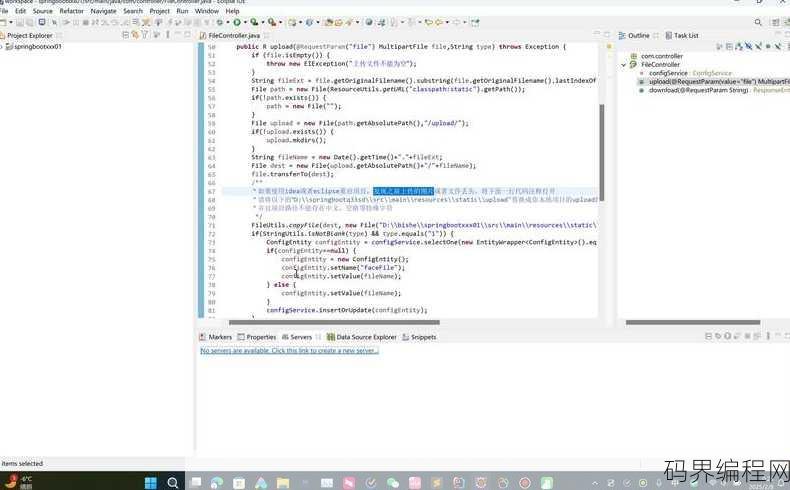Image resolution: width=790 pixels, height=490 pixels.
Task: Open the Run menu
Action: coord(182,11)
